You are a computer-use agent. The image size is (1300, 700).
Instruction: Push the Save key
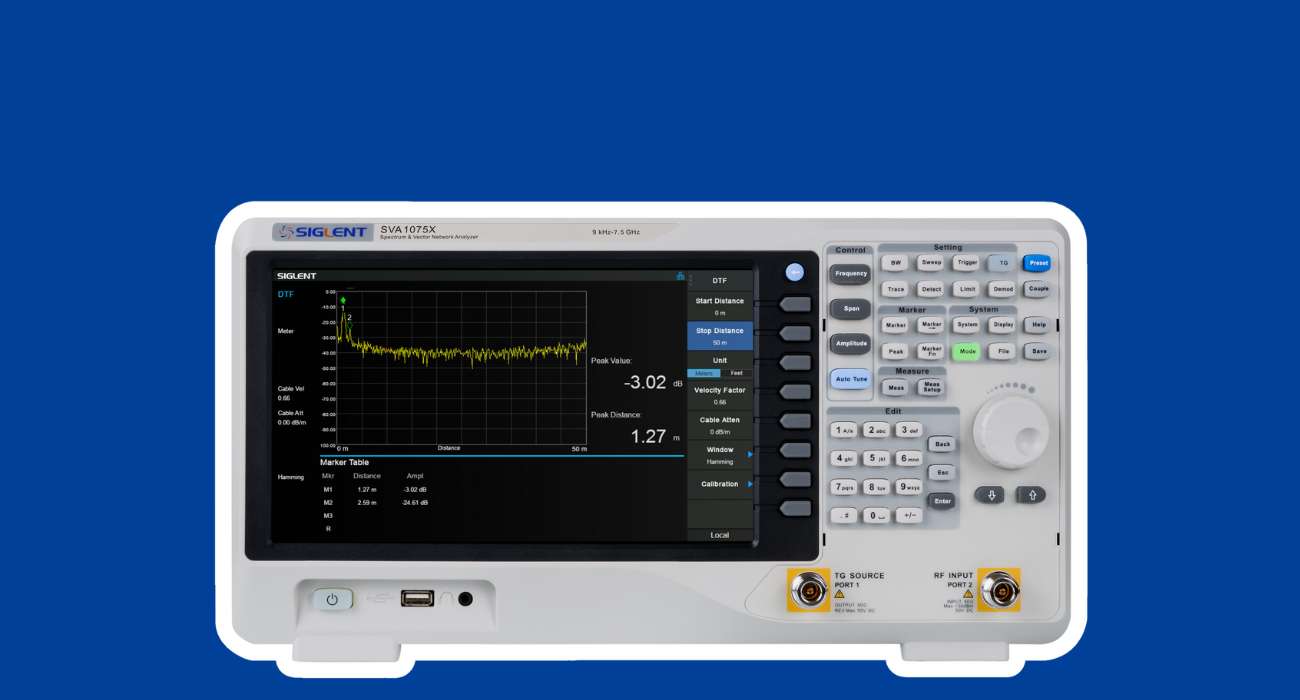[1038, 352]
